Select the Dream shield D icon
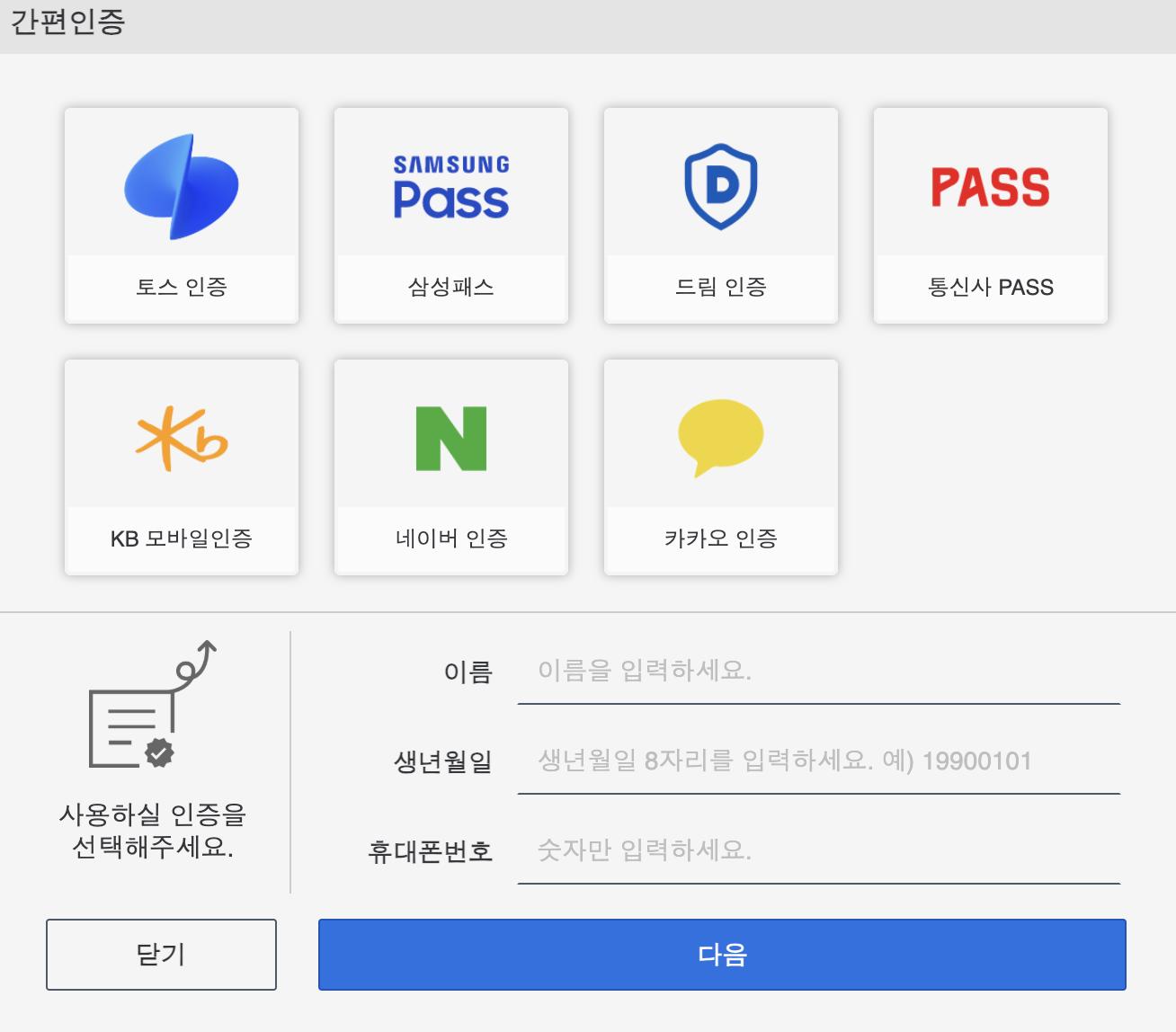Viewport: 1176px width, 1032px height. click(x=721, y=187)
